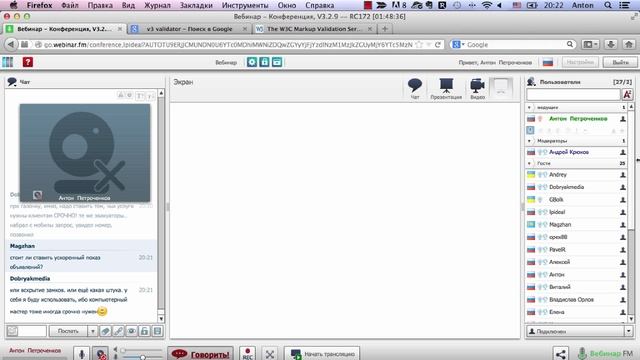This screenshot has height=360, width=640.
Task: Click the share icon in the bottom bar
Action: (x=561, y=354)
